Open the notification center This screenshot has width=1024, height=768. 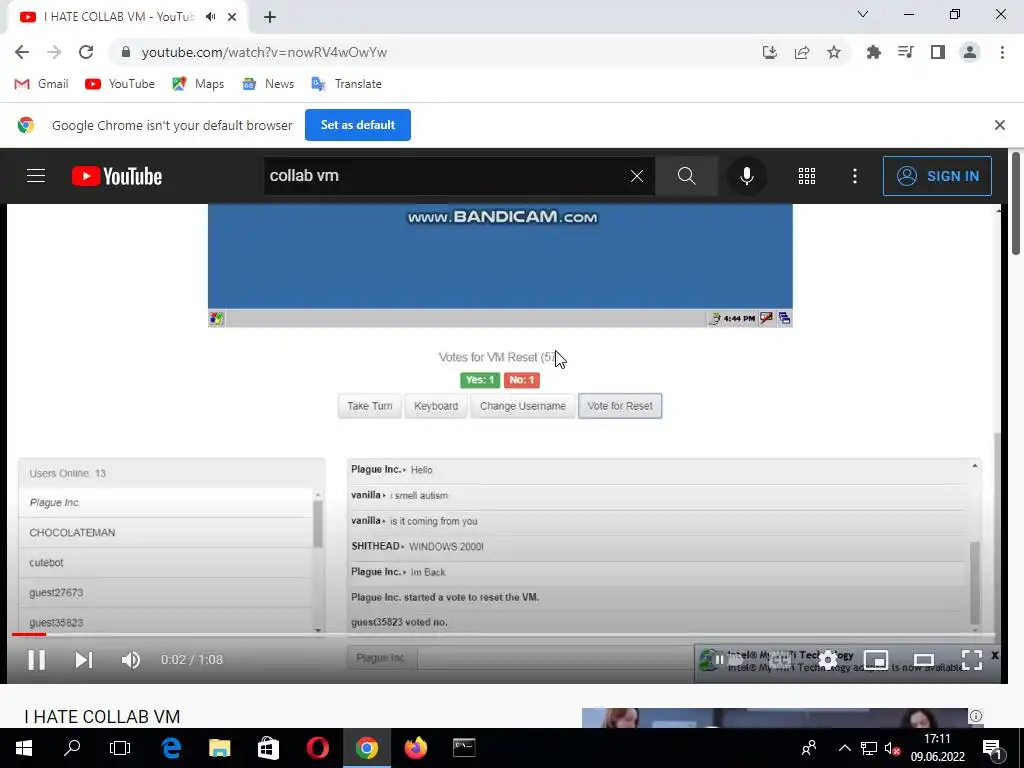992,748
